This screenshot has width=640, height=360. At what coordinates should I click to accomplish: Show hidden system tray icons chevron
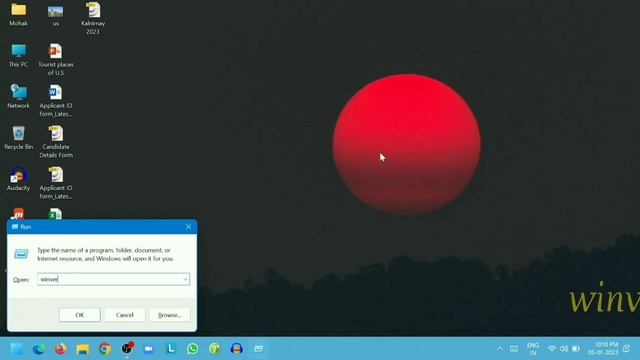pos(500,349)
